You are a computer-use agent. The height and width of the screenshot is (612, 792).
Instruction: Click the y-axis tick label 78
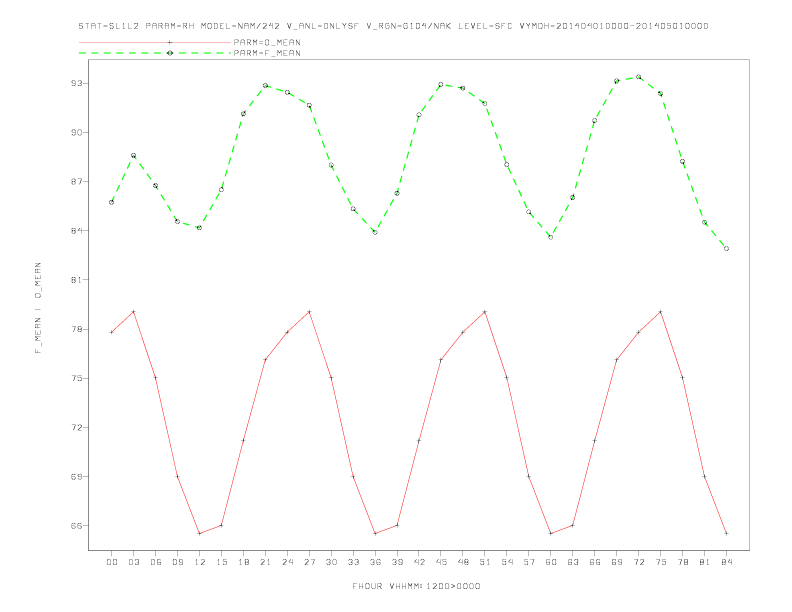(76, 329)
